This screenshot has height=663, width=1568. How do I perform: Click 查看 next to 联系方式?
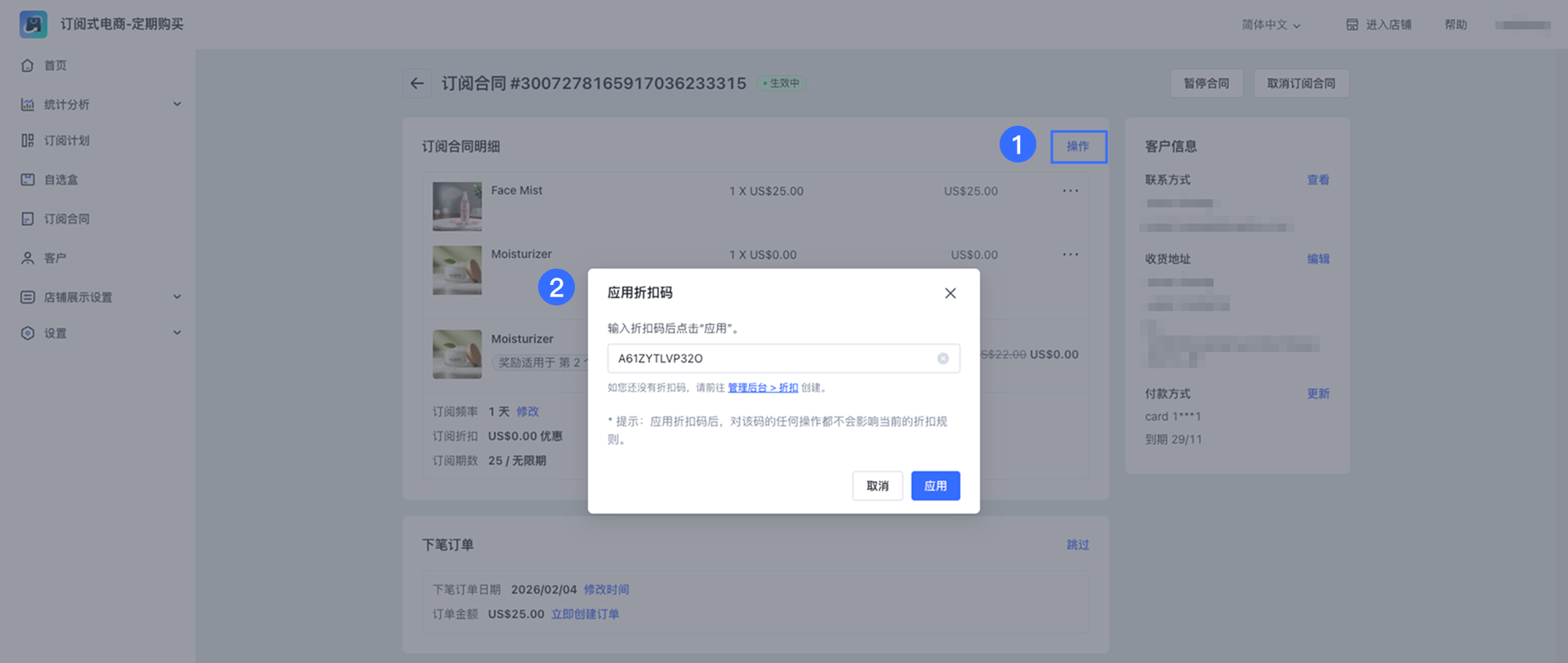pyautogui.click(x=1318, y=180)
